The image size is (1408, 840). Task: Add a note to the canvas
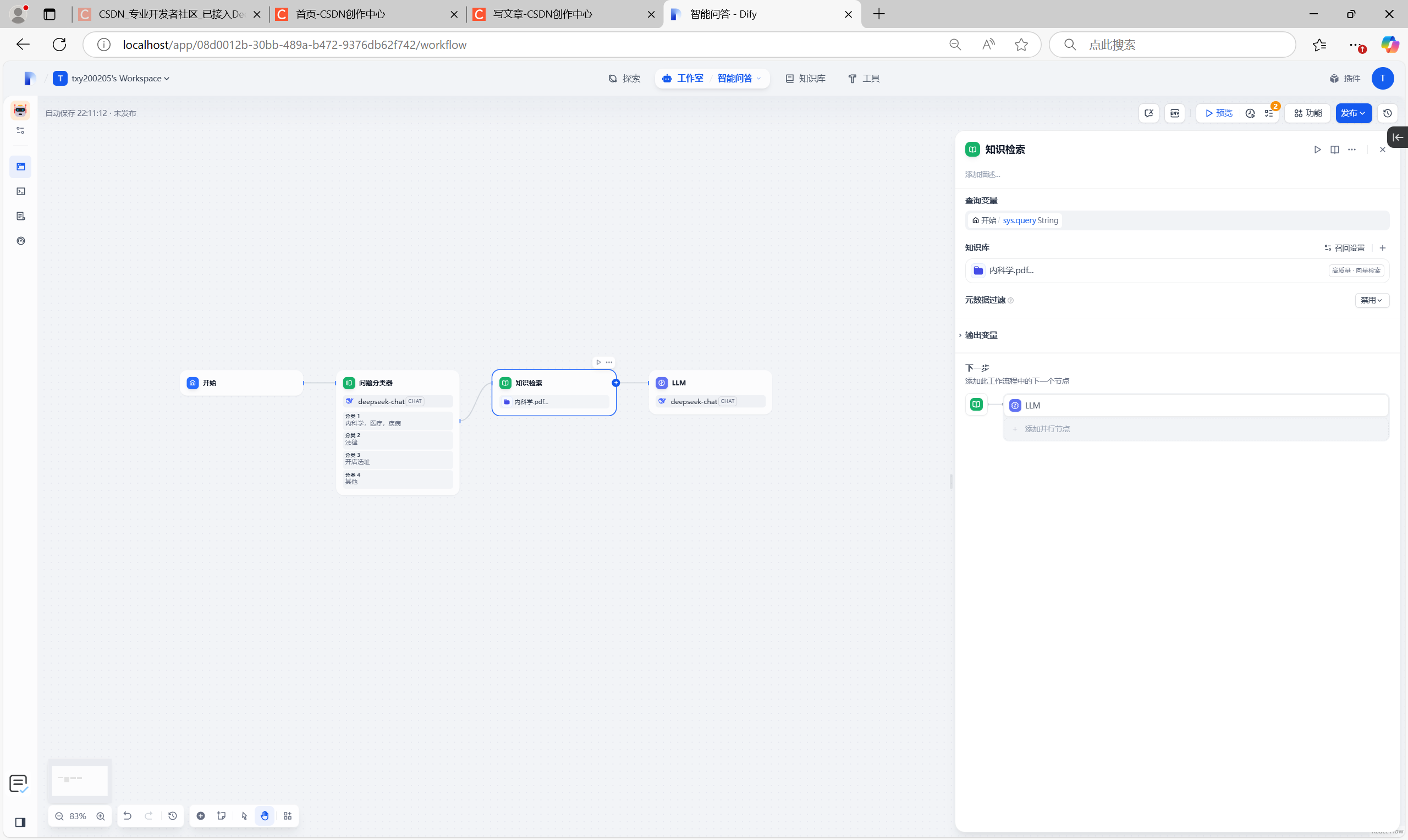[221, 816]
